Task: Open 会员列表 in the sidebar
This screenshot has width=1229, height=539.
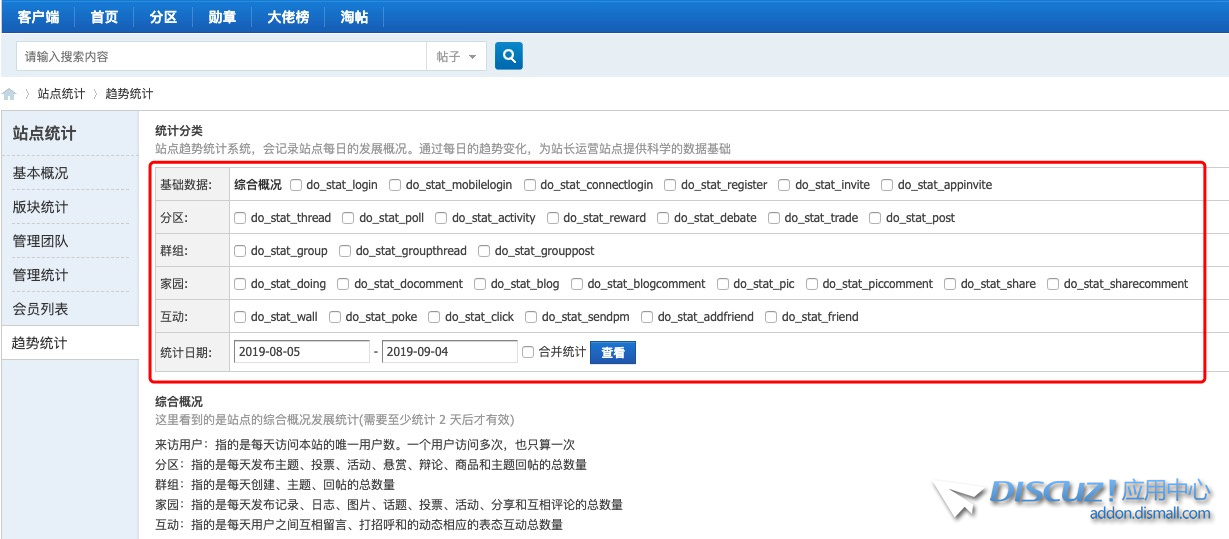Action: click(x=41, y=309)
